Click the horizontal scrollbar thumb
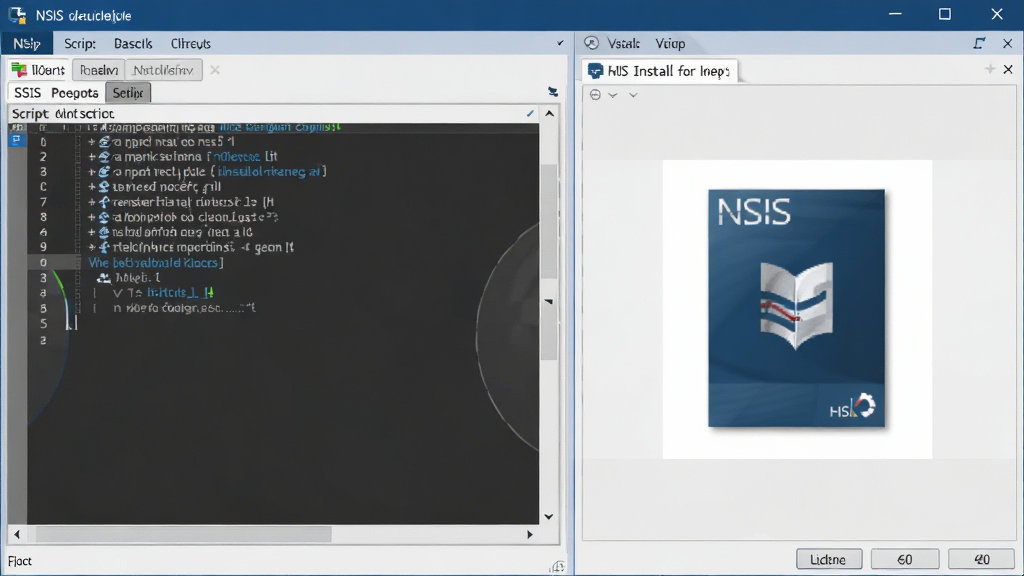 coord(184,534)
